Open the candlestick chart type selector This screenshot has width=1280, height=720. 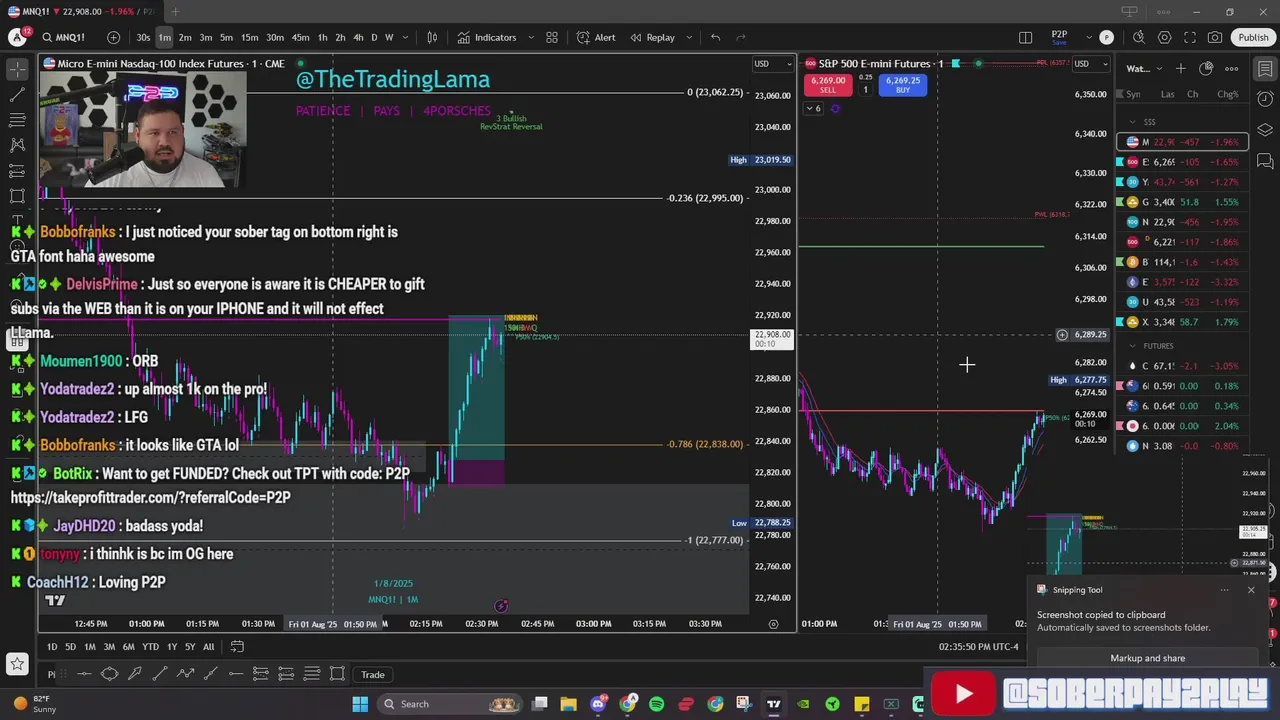[432, 37]
